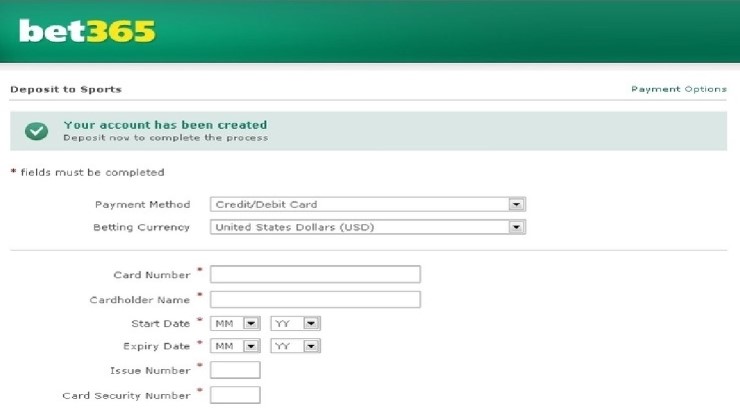This screenshot has width=740, height=416.
Task: Click the Betting Currency label
Action: (x=141, y=227)
